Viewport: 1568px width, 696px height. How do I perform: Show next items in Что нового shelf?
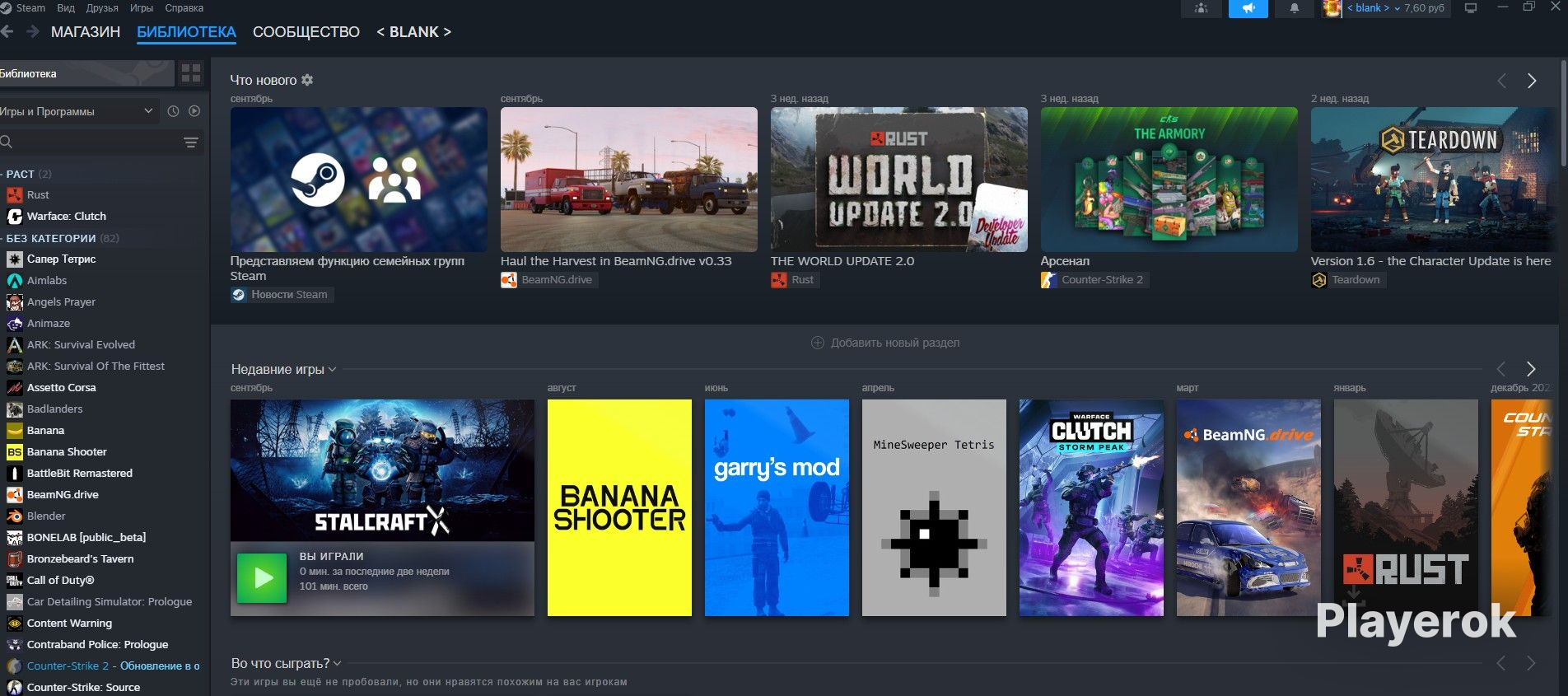click(1532, 81)
